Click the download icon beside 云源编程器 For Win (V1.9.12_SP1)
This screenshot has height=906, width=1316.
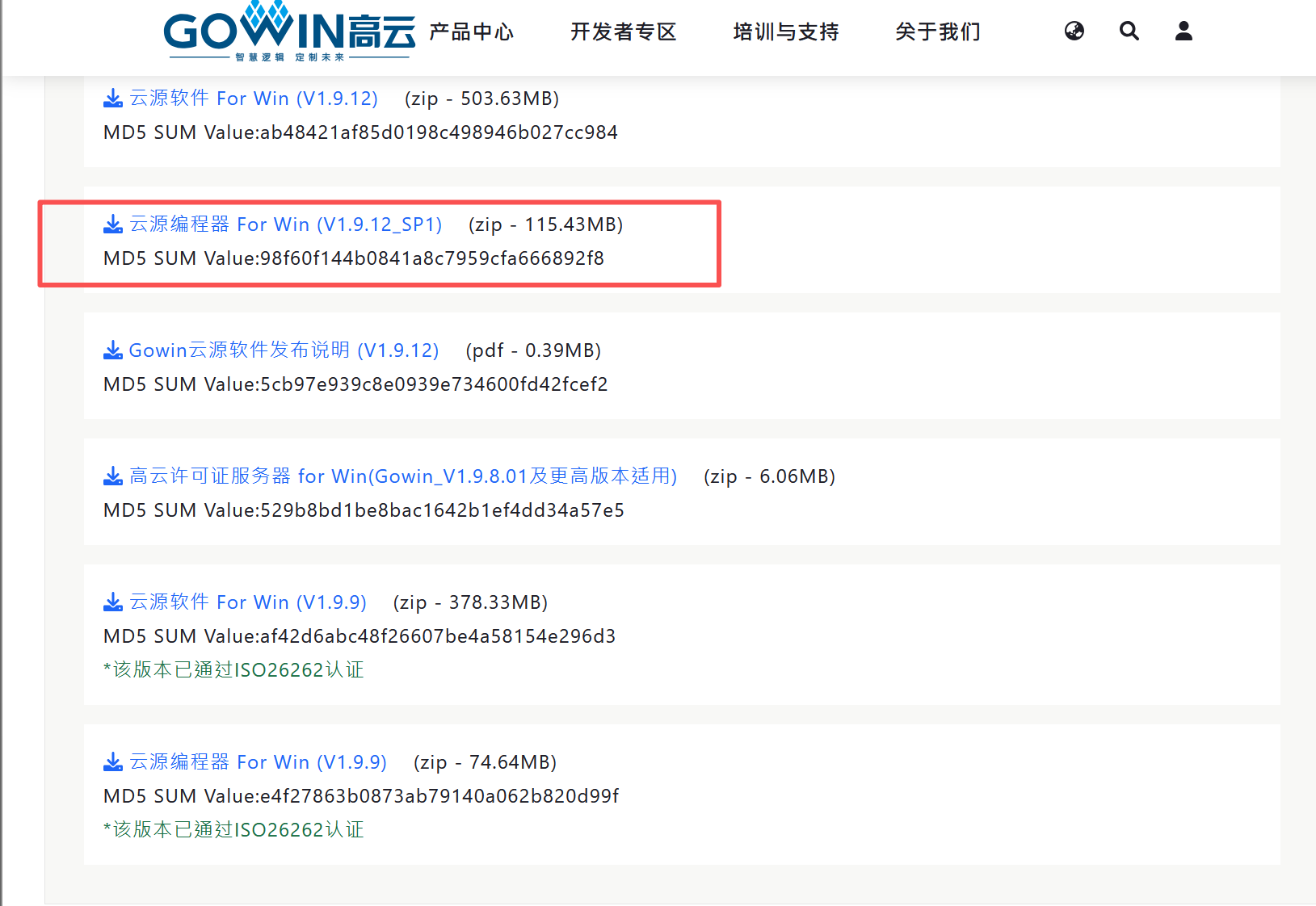[112, 224]
